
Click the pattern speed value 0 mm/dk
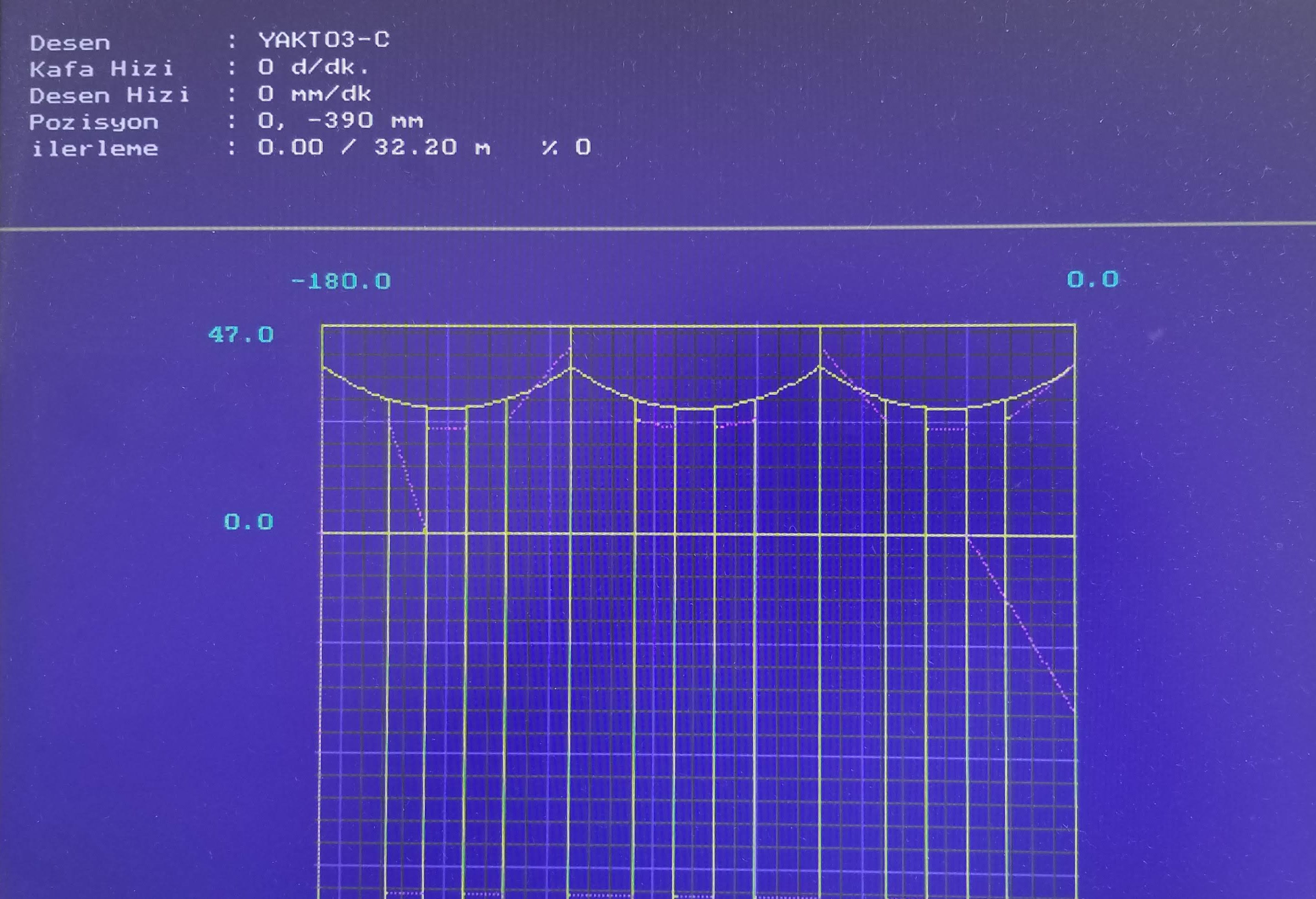click(315, 93)
